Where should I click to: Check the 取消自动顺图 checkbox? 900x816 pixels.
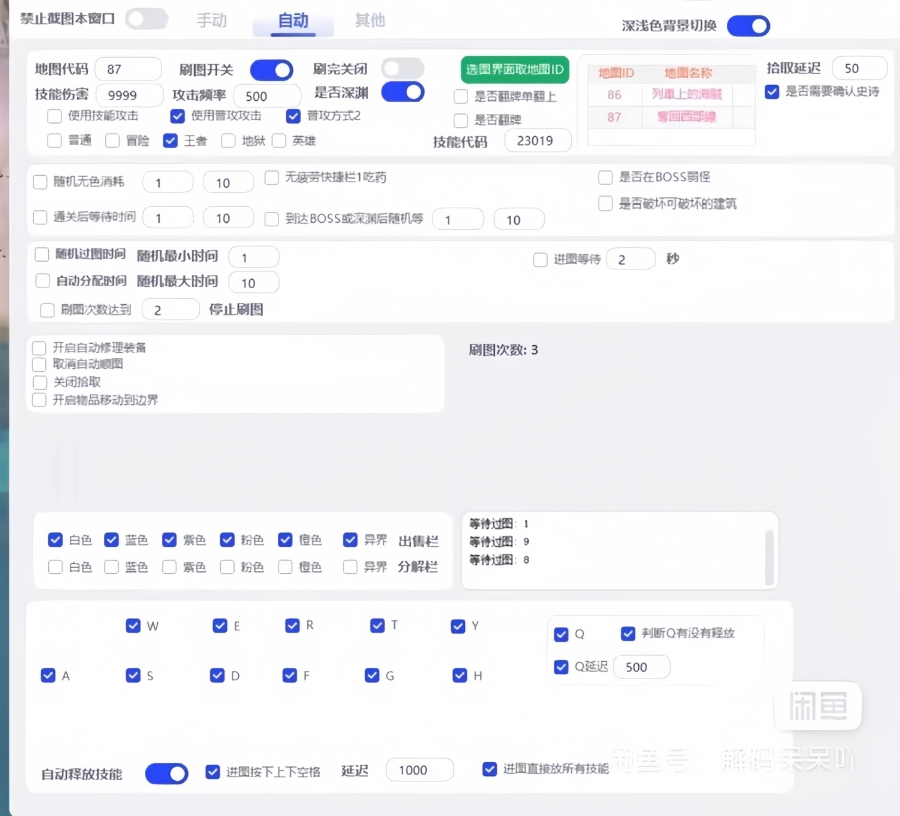point(39,364)
